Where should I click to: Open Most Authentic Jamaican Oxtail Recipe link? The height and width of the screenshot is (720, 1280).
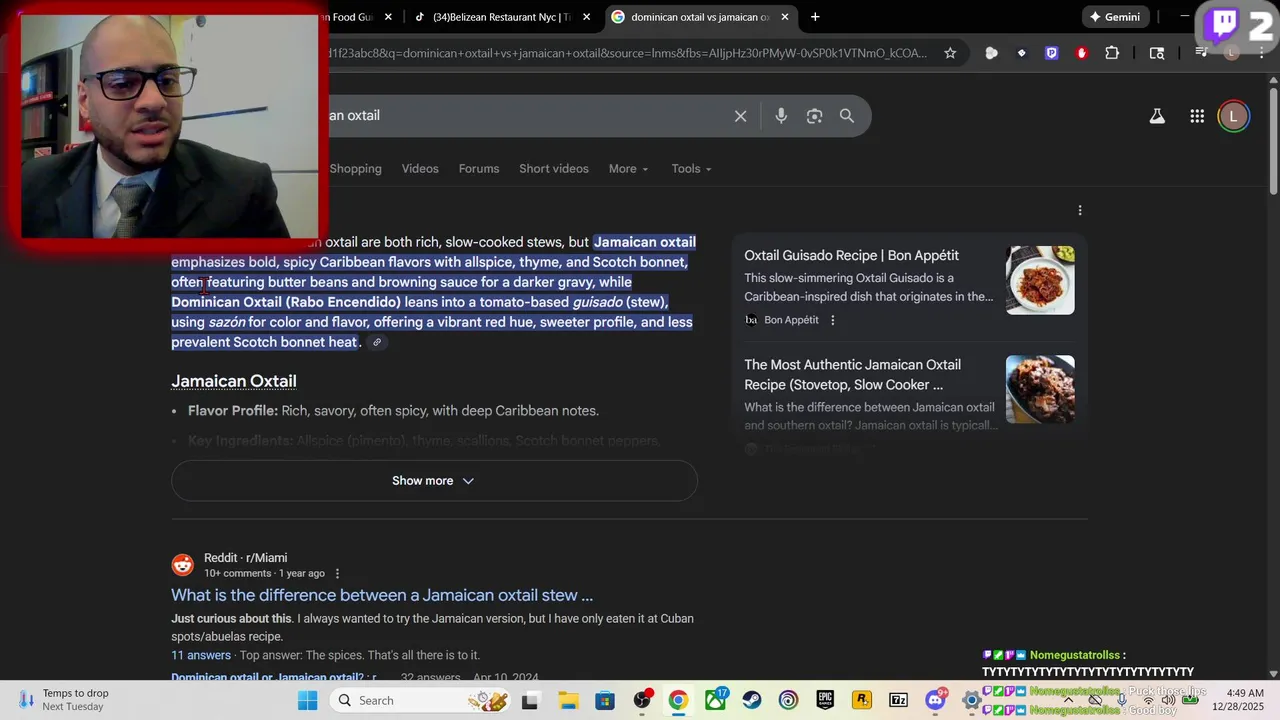pyautogui.click(x=852, y=375)
